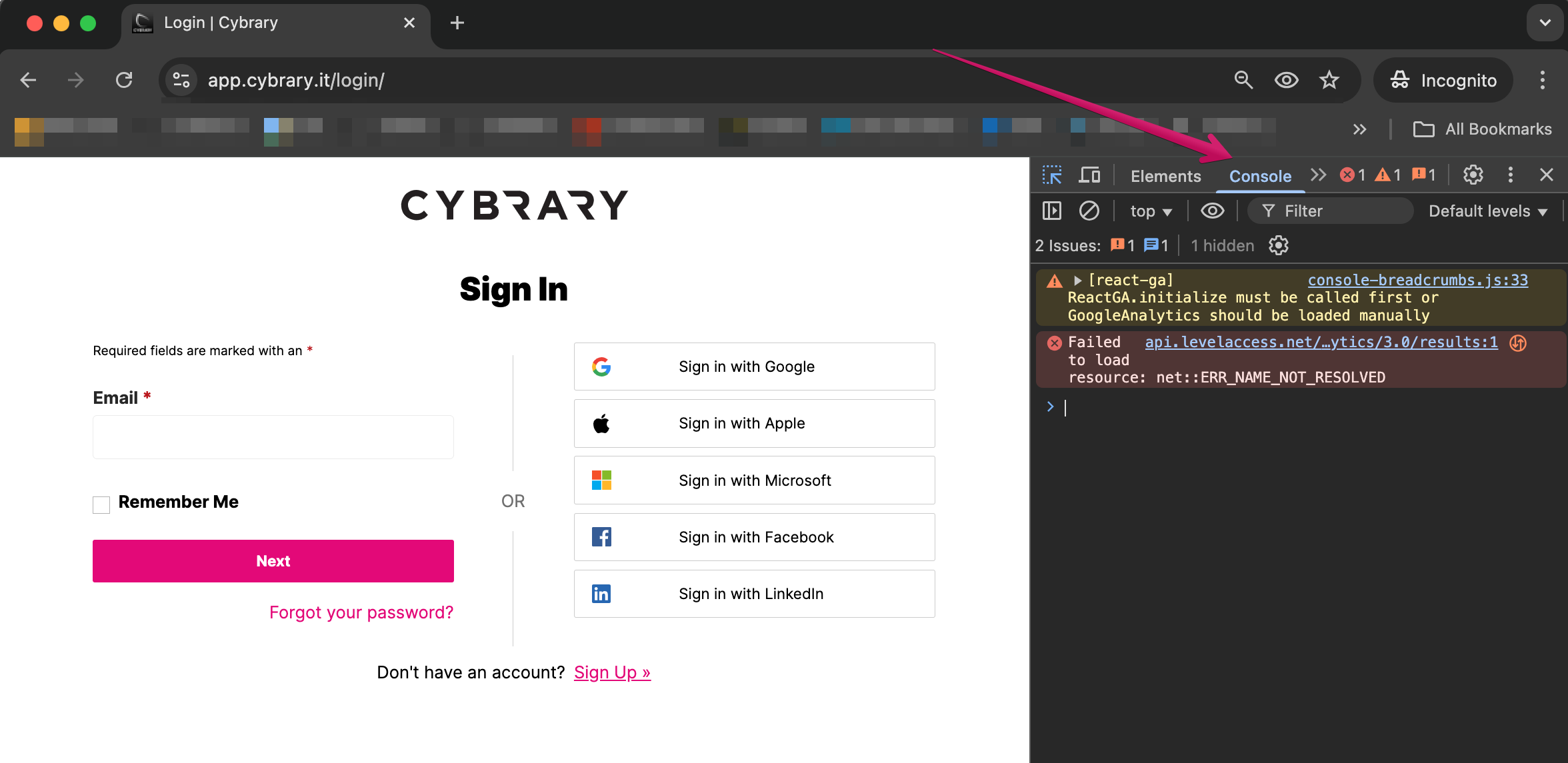
Task: Open the Incognito profile button
Action: point(1444,80)
